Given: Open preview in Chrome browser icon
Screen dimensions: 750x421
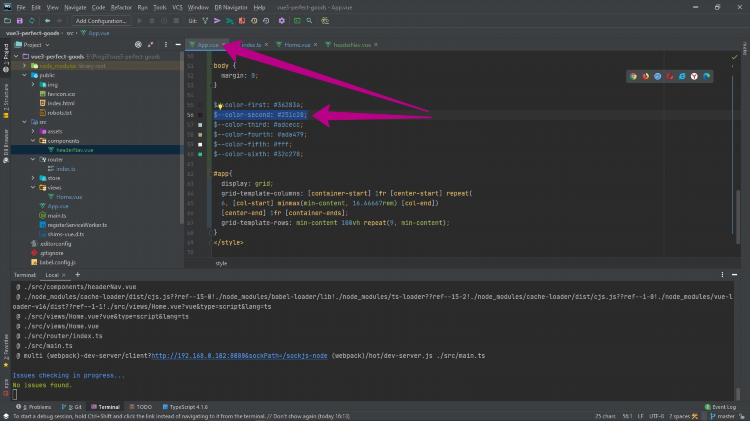Looking at the screenshot, I should [633, 77].
